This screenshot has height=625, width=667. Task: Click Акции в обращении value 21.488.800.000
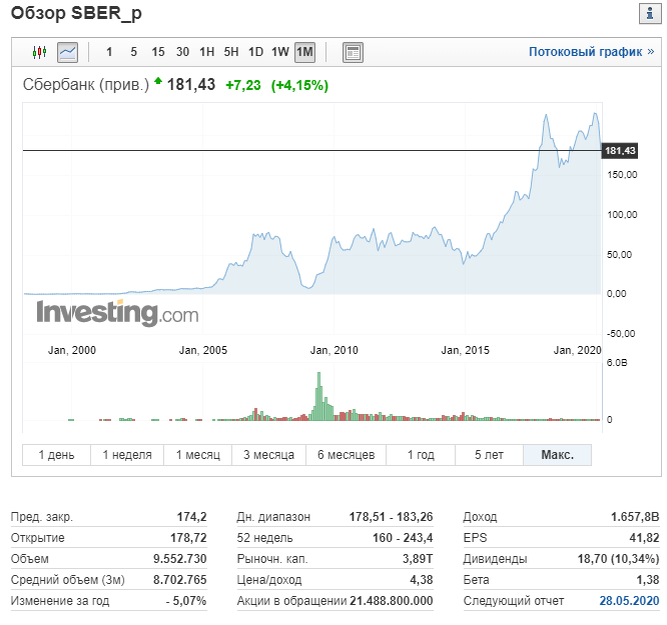tap(391, 601)
